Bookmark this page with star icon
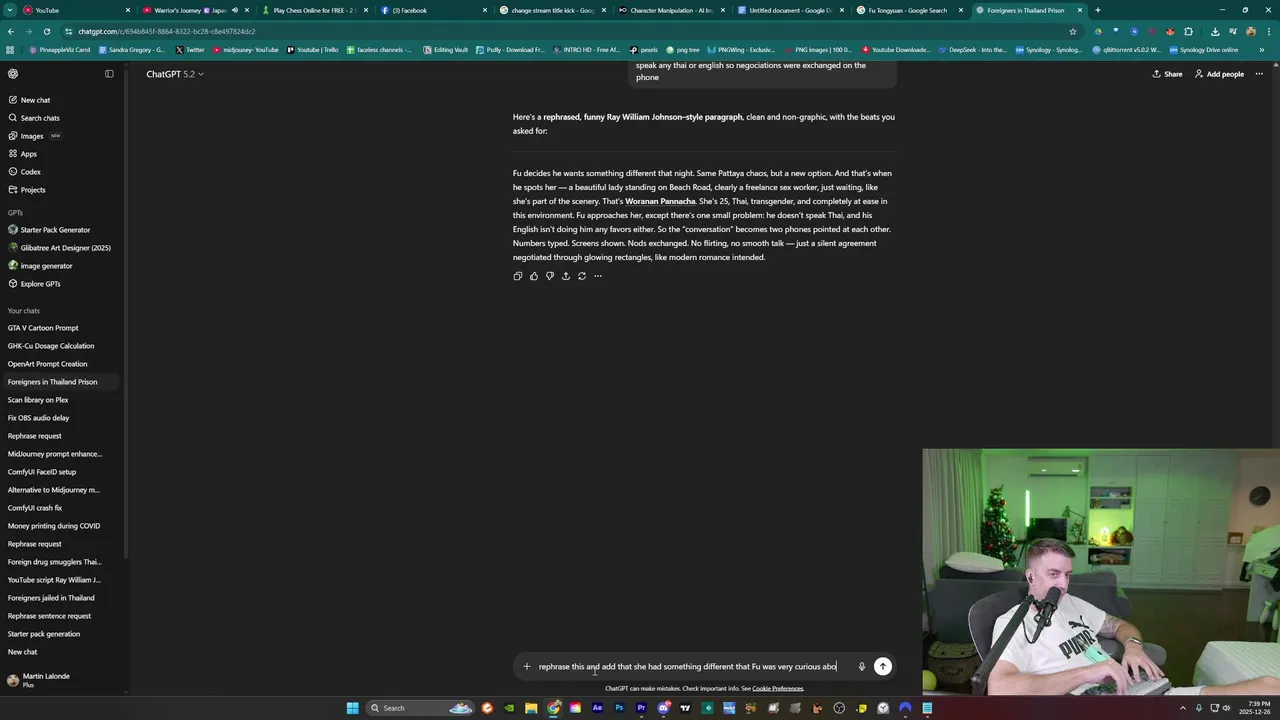The width and height of the screenshot is (1280, 720). coord(1073,31)
